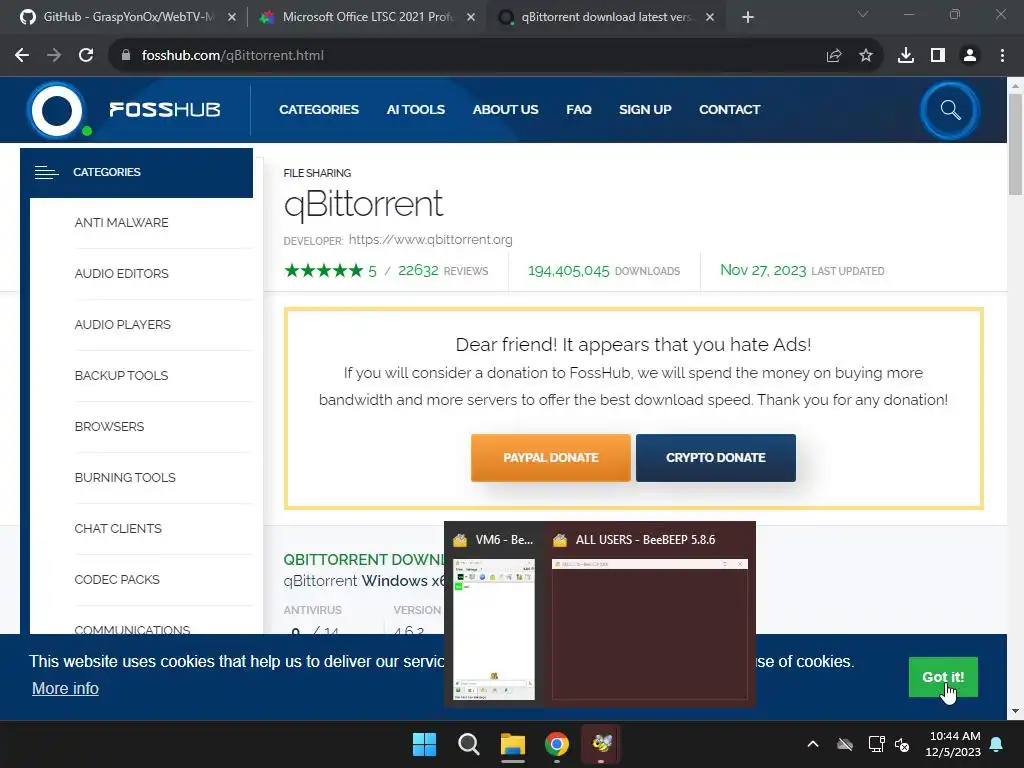Select CHAT CLIENTS category

118,528
